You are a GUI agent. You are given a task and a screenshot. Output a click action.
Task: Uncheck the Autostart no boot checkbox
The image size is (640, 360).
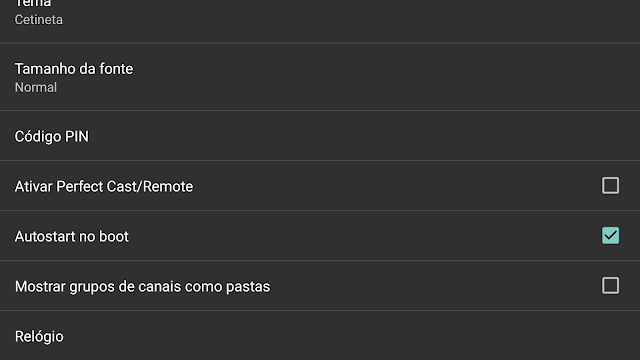(610, 236)
